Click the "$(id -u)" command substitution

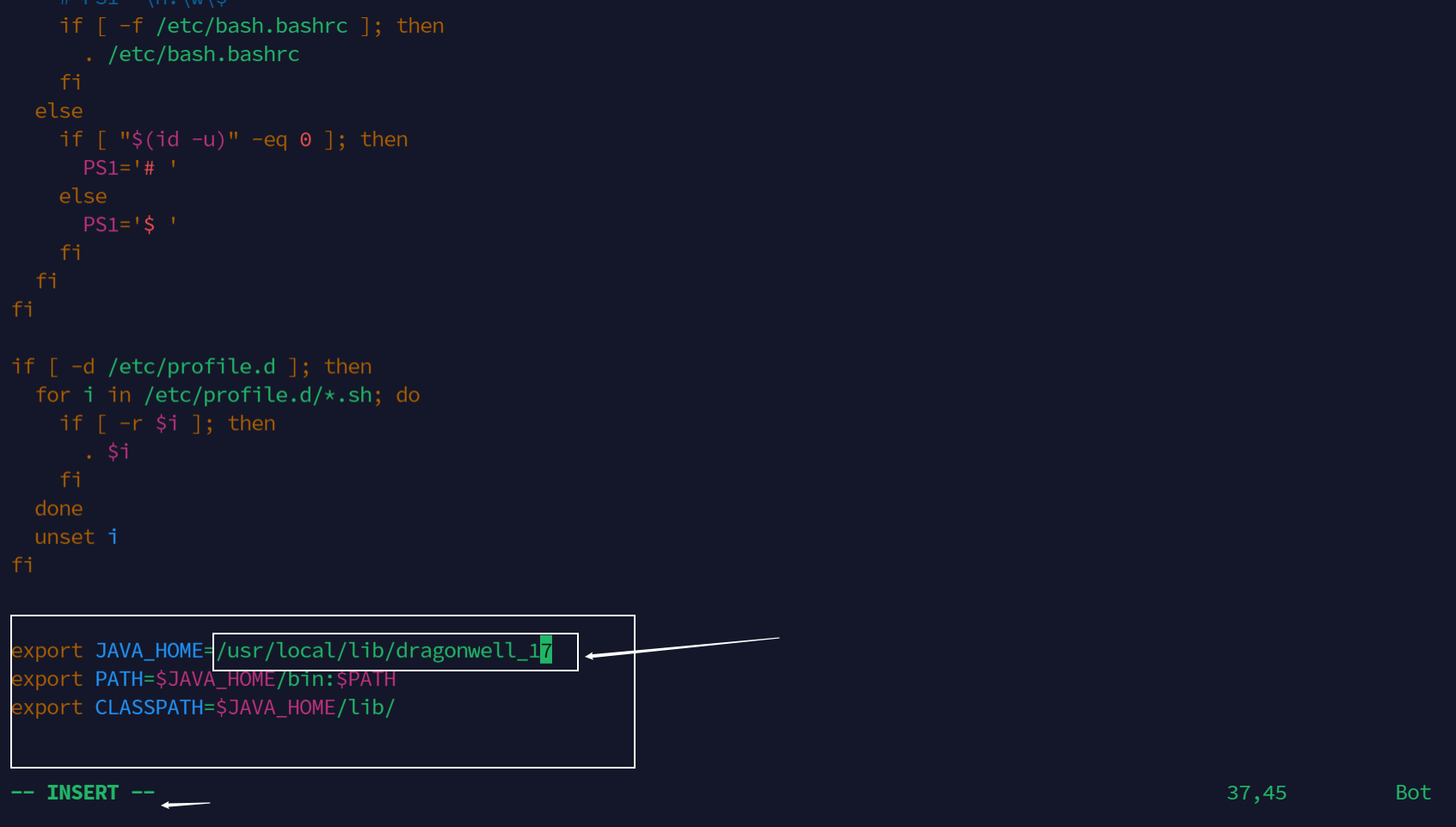[x=179, y=139]
